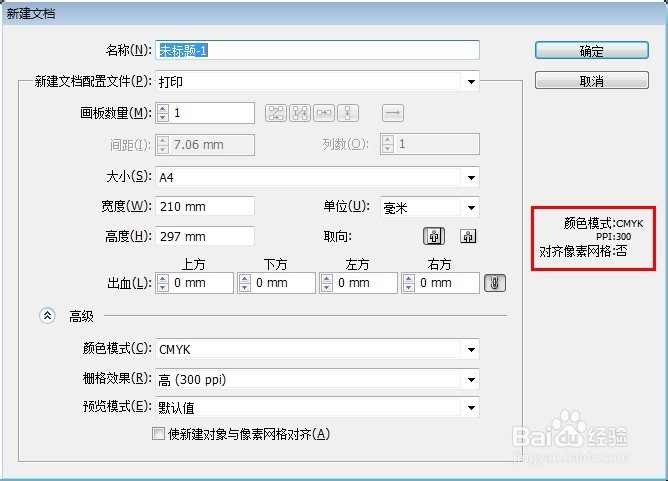Open the 预览模式 dropdown showing 默认值
Viewport: 668px width, 481px height.
coord(317,407)
